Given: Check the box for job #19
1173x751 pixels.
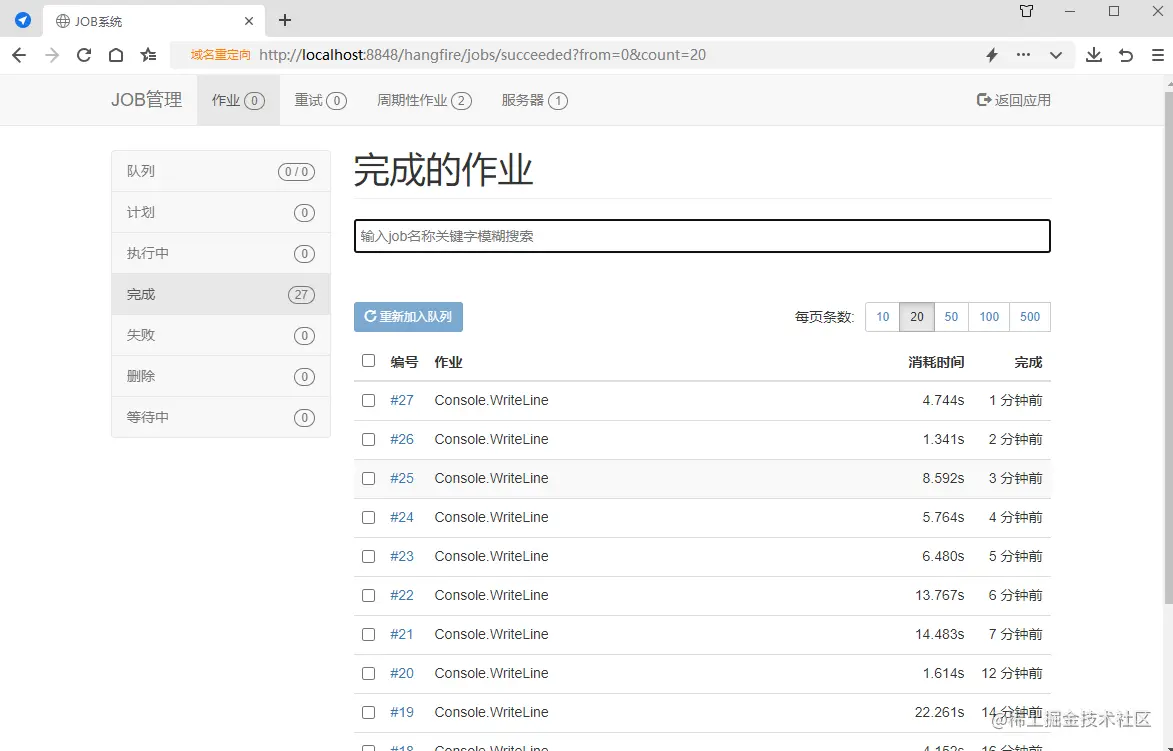Looking at the screenshot, I should pos(368,712).
